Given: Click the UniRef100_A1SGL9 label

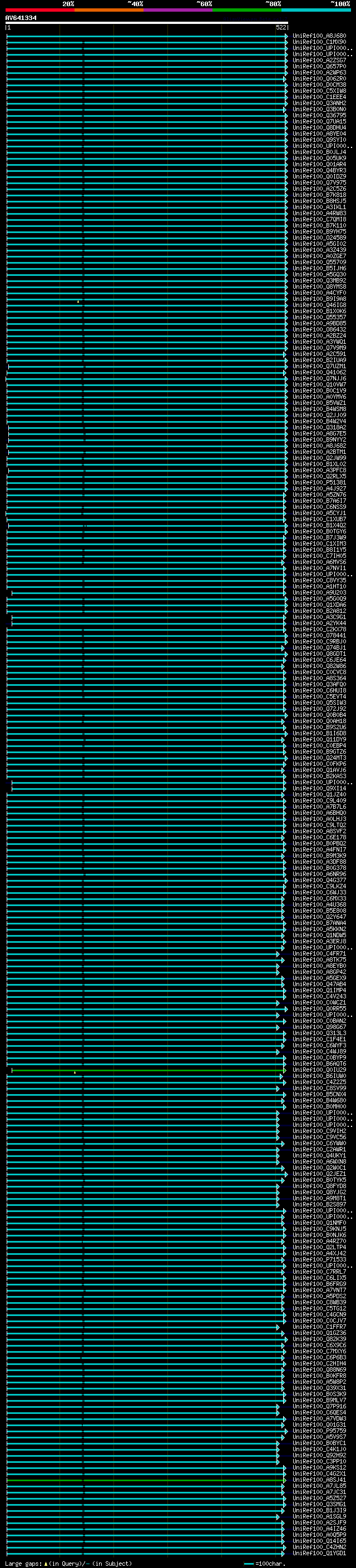Looking at the screenshot, I should pos(319,1516).
